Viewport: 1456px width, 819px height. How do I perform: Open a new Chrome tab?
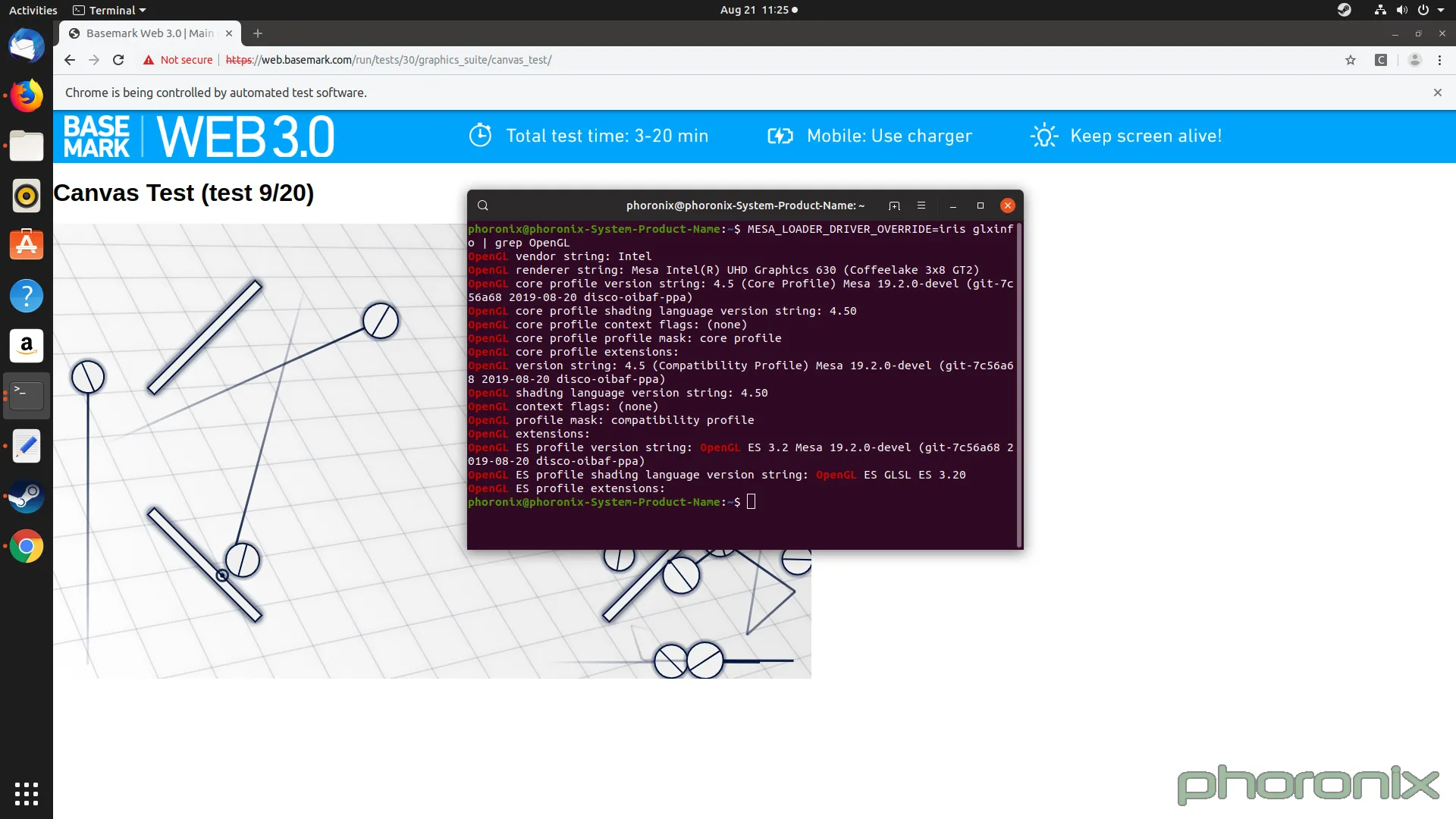pos(258,33)
